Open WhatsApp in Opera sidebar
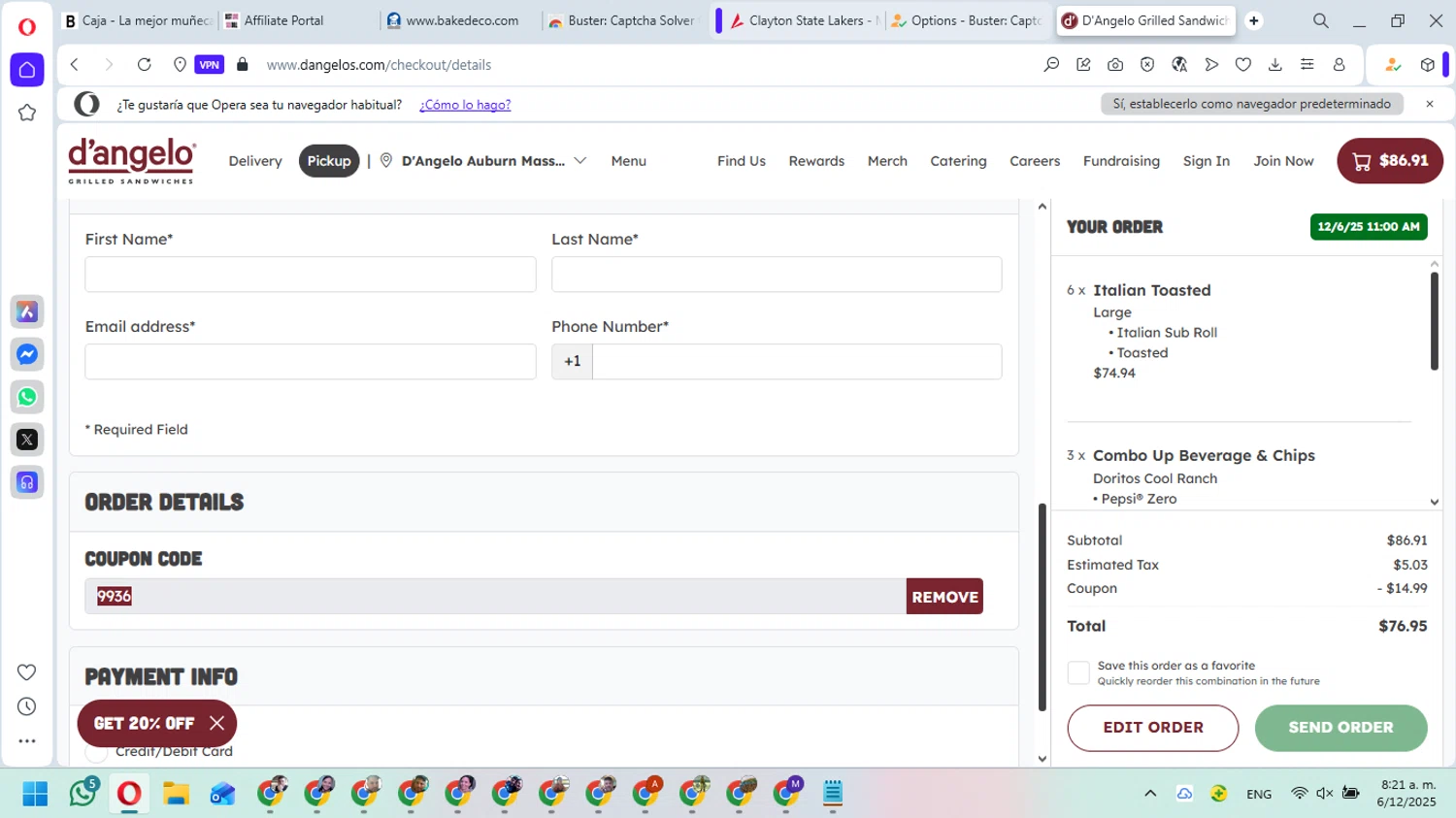Image resolution: width=1456 pixels, height=818 pixels. pyautogui.click(x=27, y=397)
